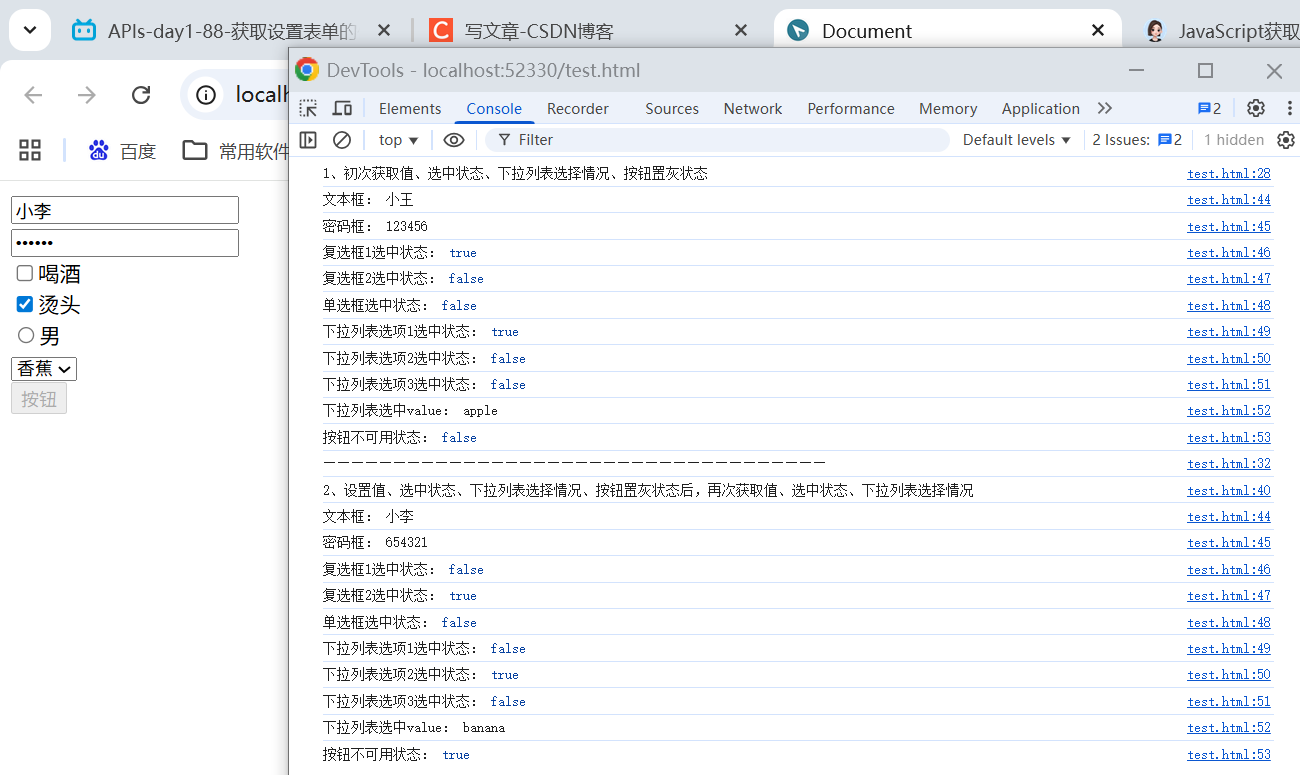Go forward in browser history
1300x775 pixels.
(87, 95)
